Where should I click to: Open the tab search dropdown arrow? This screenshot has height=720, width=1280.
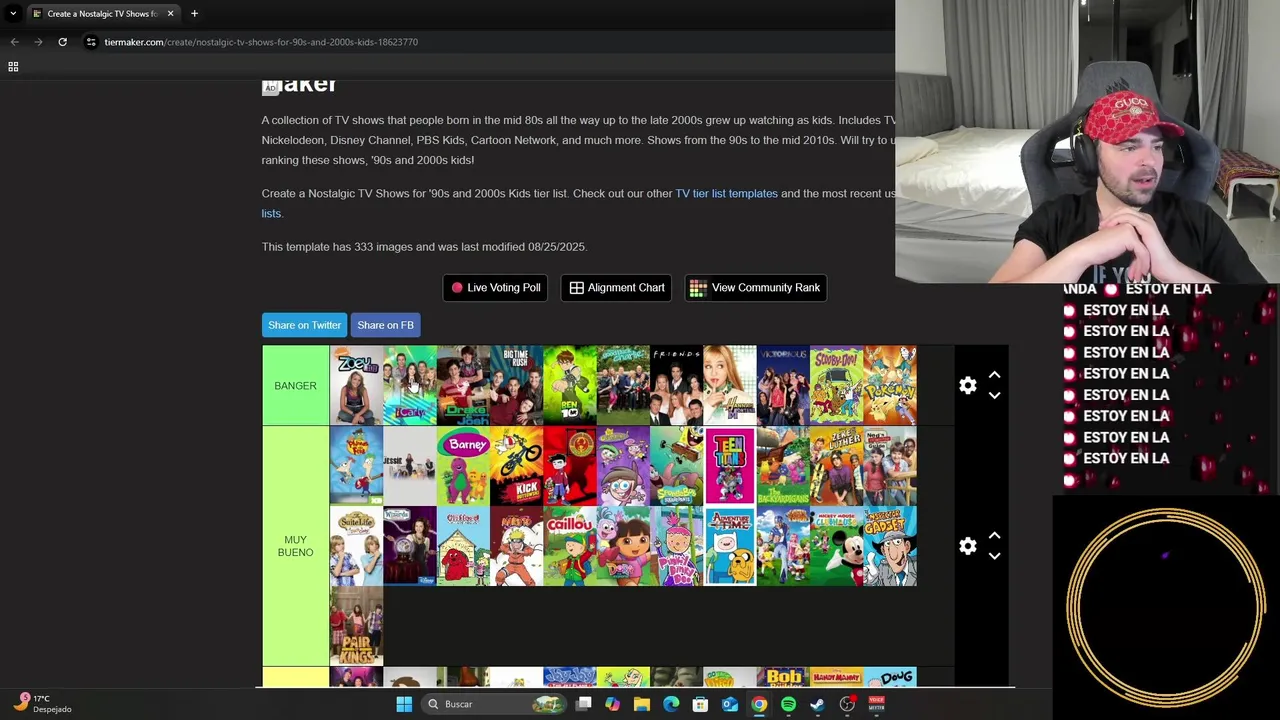click(x=13, y=14)
